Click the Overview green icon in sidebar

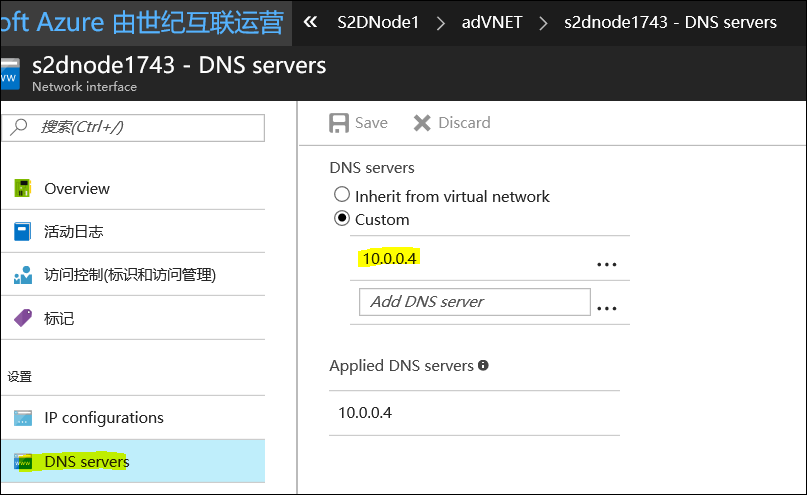(23, 189)
